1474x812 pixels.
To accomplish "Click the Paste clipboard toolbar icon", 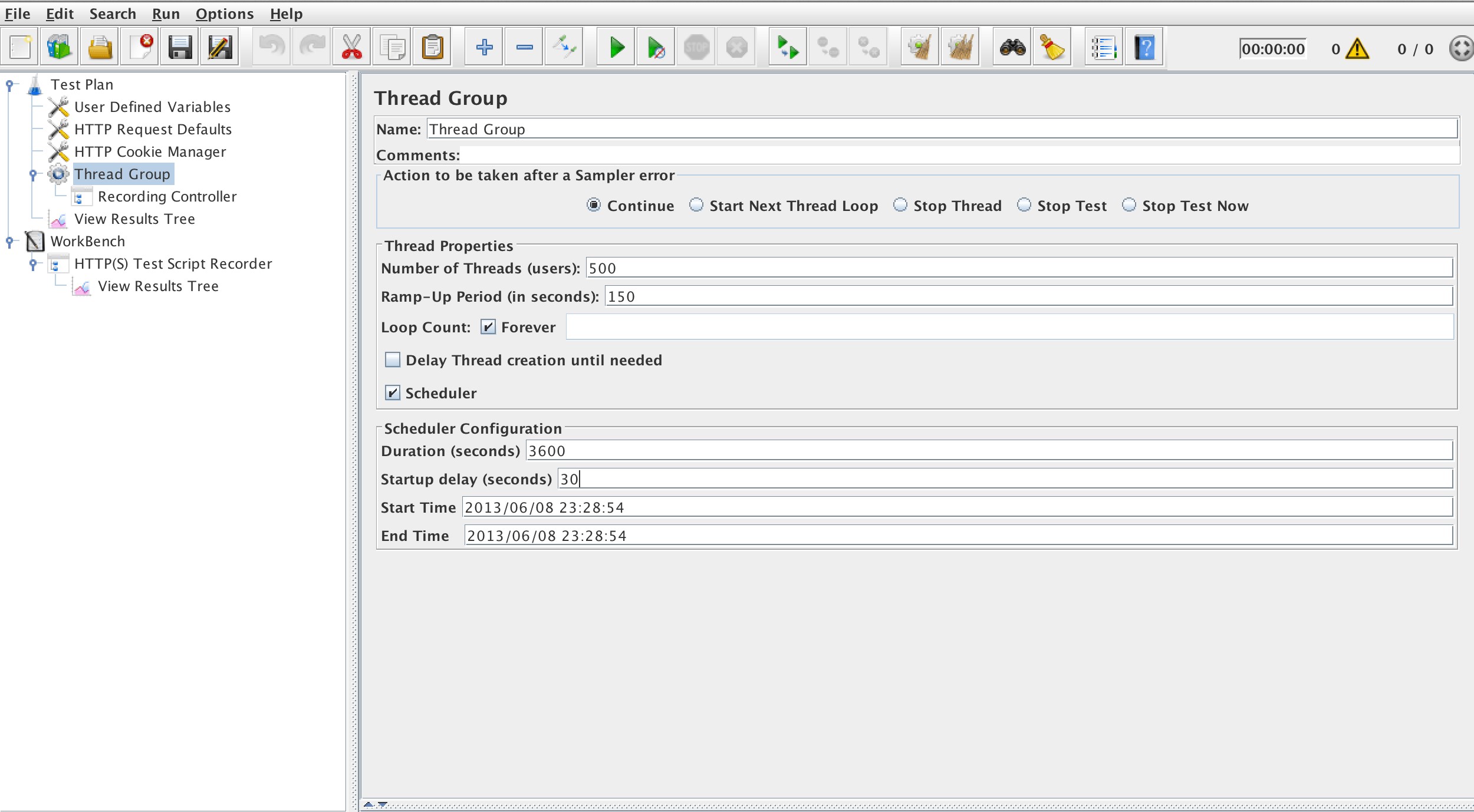I will pos(432,47).
